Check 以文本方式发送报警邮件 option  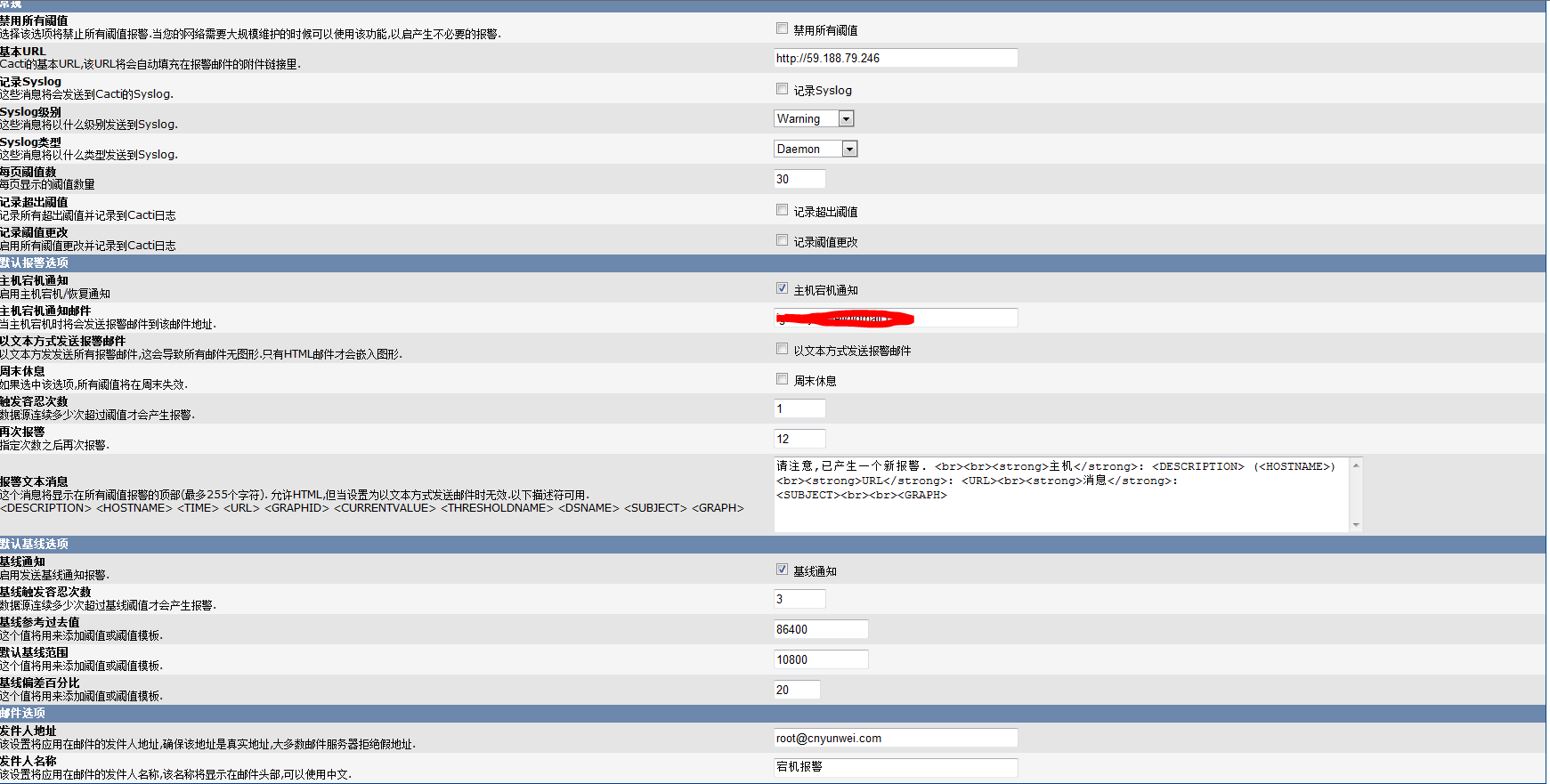point(782,349)
